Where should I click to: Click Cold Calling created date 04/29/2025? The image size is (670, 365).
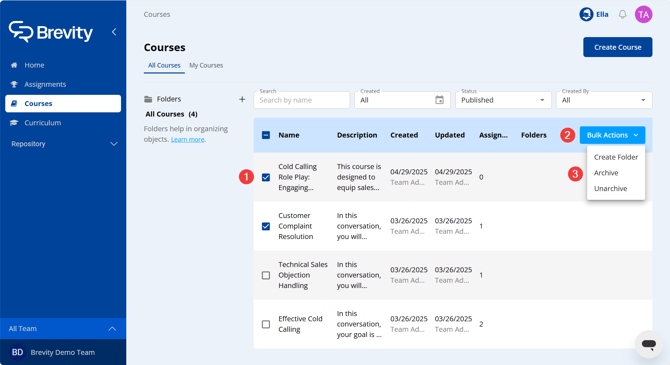(408, 172)
